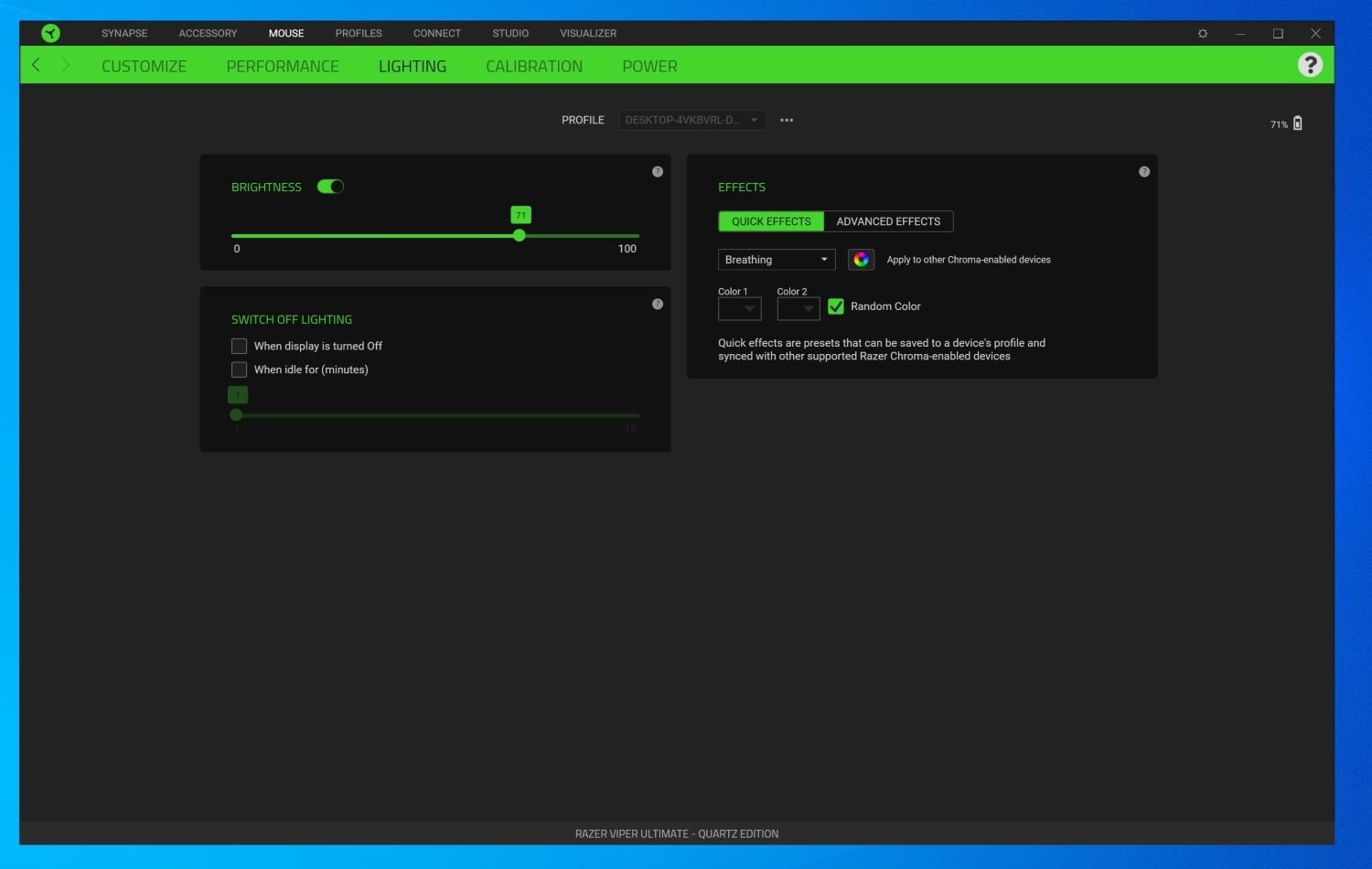Click the EFFECTS heading label

tap(742, 188)
